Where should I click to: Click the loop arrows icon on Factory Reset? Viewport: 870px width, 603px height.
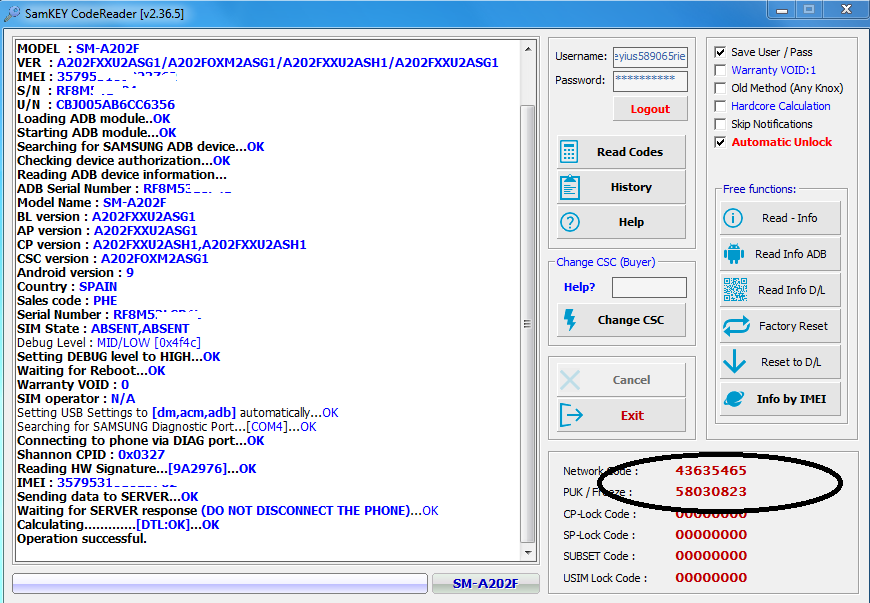(x=736, y=326)
